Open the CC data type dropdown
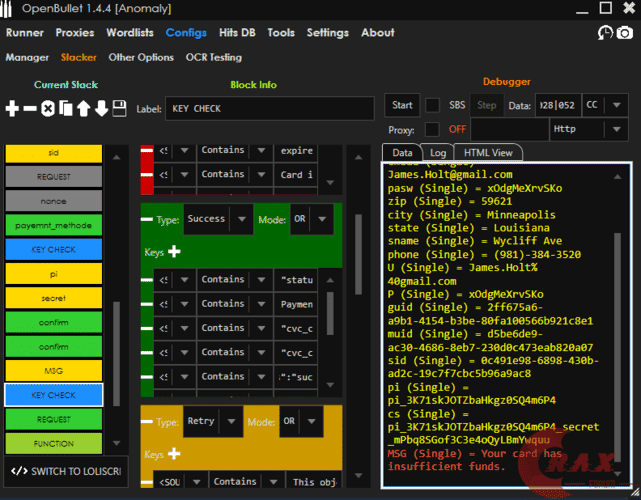The height and width of the screenshot is (500, 641). (x=604, y=106)
